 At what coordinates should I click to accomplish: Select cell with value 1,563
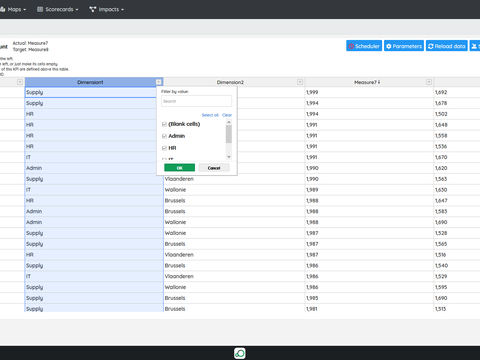tap(457, 179)
